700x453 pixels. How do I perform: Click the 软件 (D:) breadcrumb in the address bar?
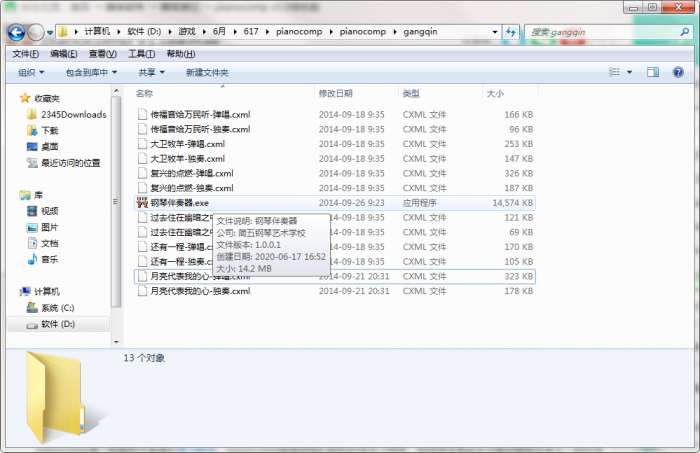click(144, 32)
